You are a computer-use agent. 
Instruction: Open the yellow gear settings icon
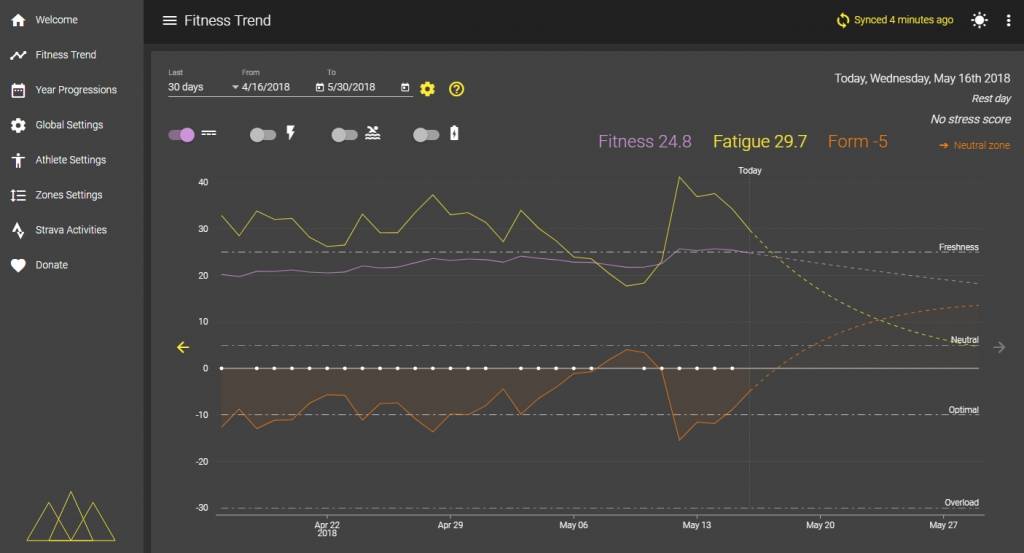[x=427, y=89]
